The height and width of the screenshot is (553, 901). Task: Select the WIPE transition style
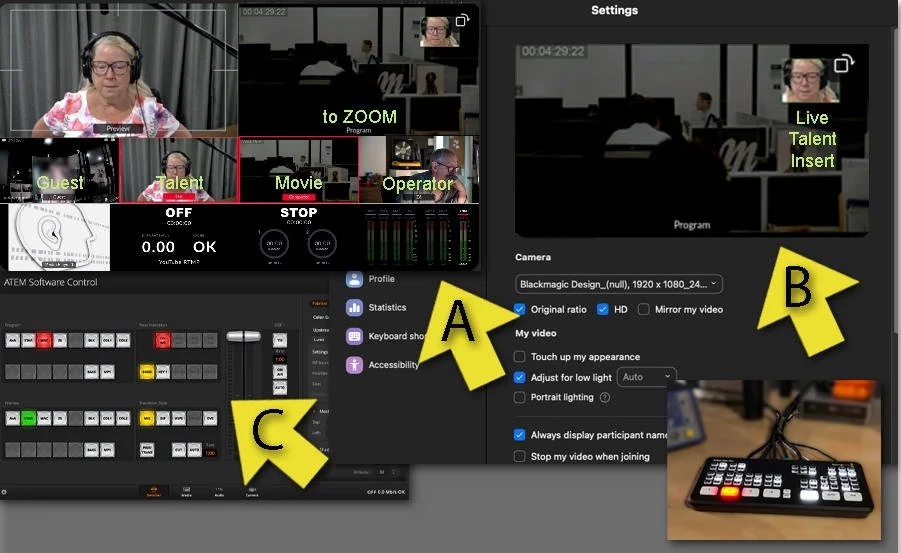tap(179, 418)
